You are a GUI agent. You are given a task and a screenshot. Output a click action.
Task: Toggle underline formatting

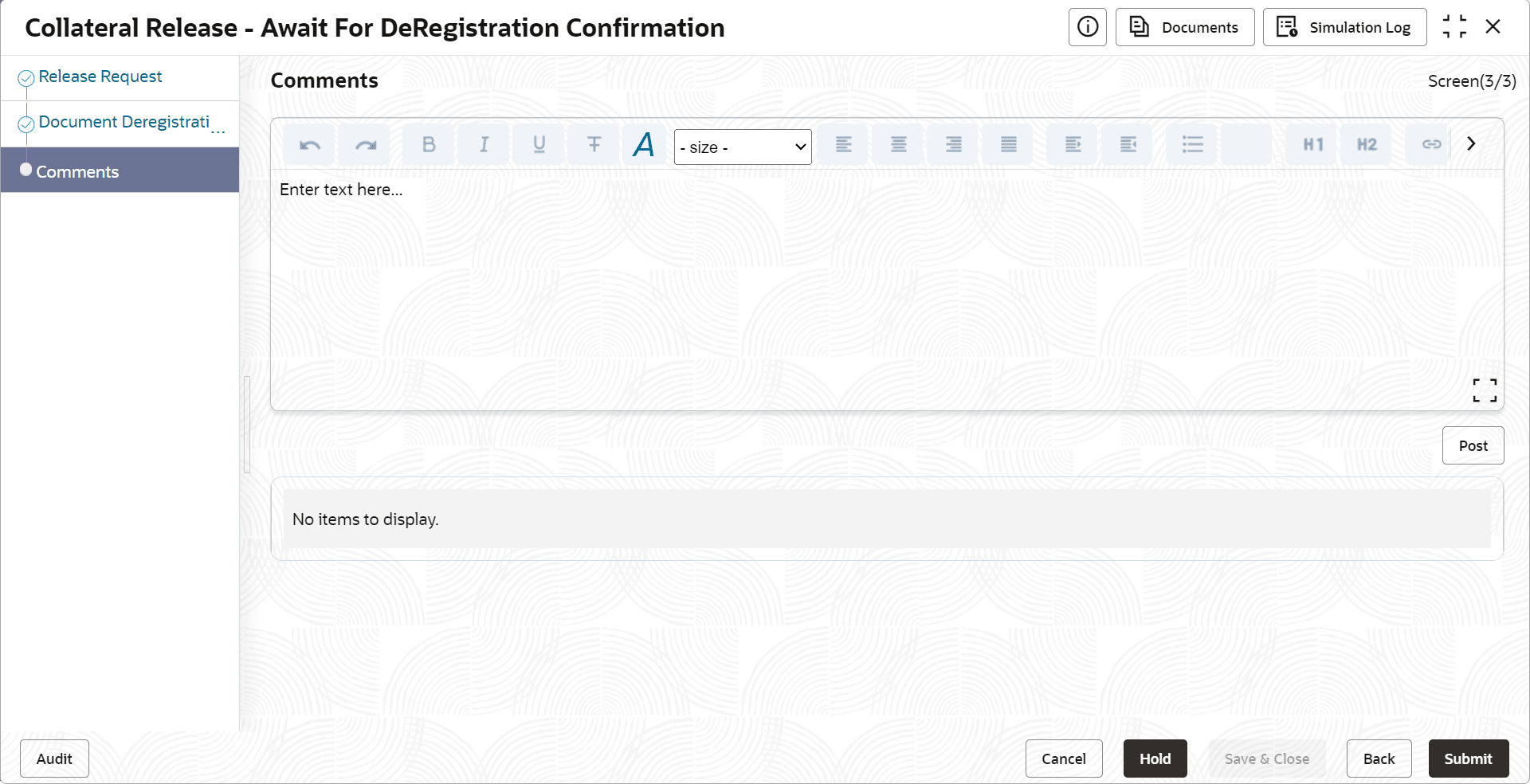tap(539, 144)
